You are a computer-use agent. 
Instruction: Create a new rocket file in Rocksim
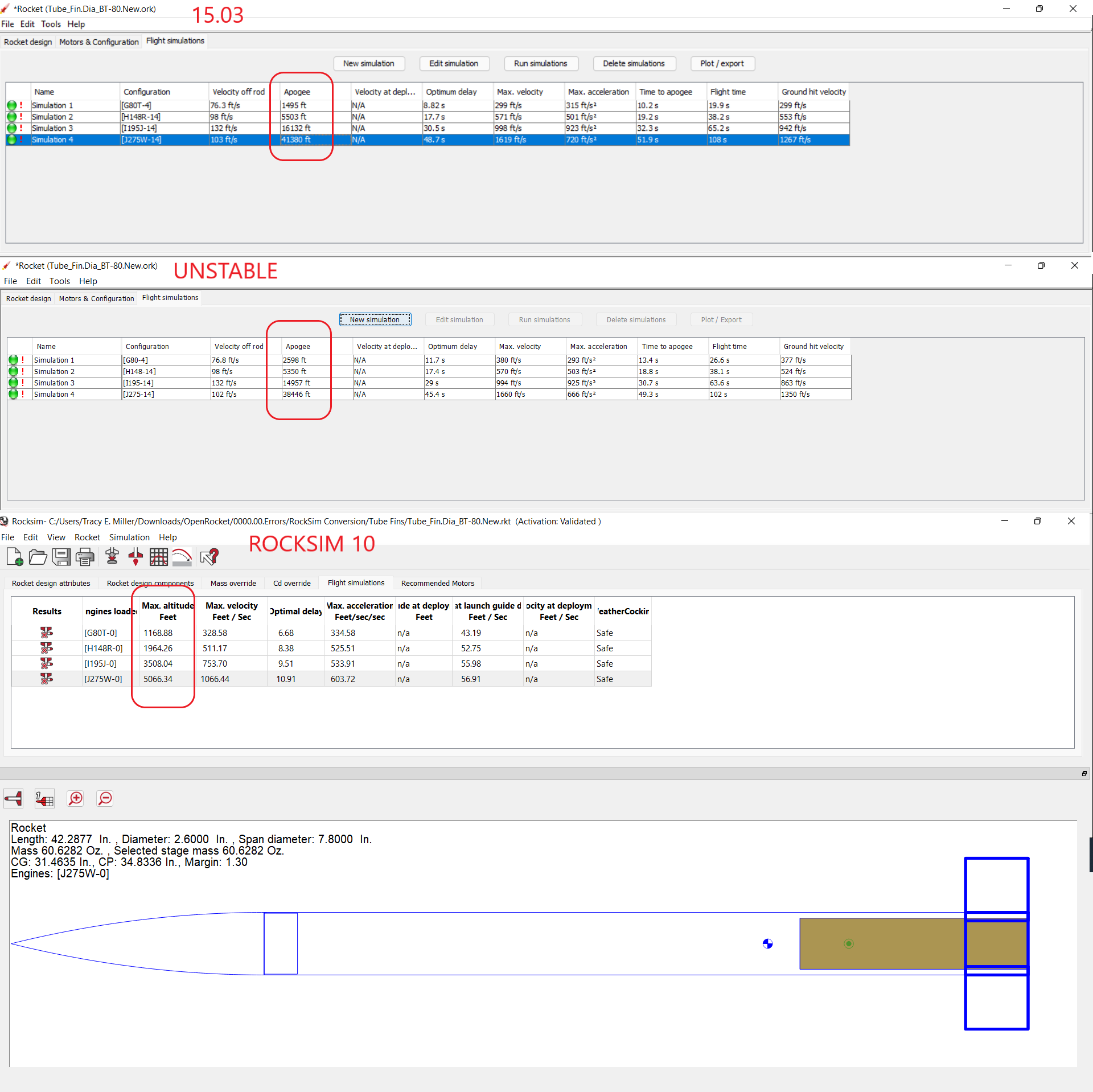14,557
